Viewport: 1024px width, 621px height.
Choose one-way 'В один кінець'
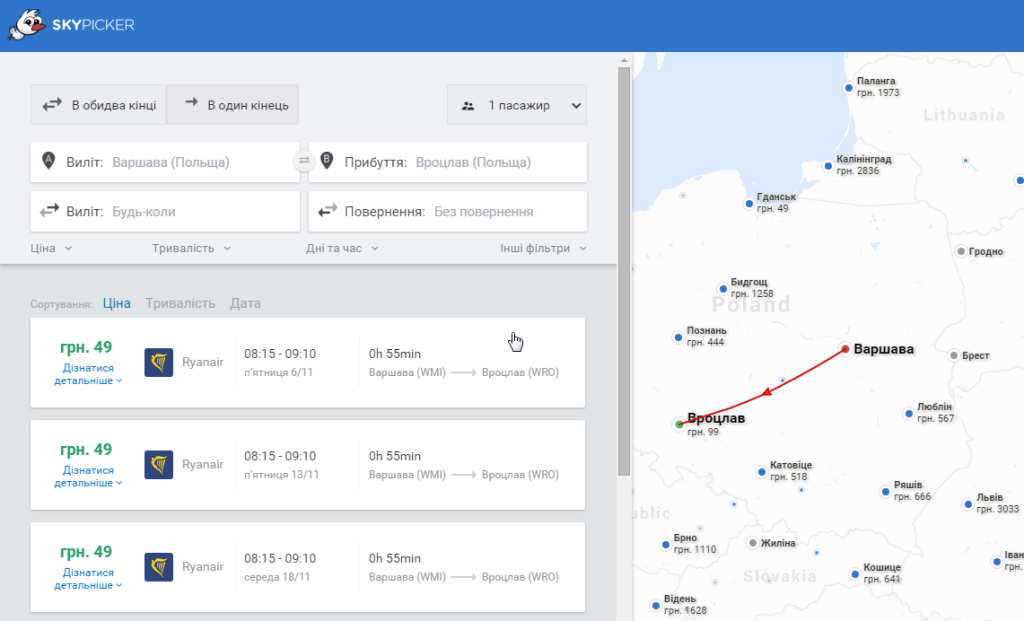tap(232, 104)
